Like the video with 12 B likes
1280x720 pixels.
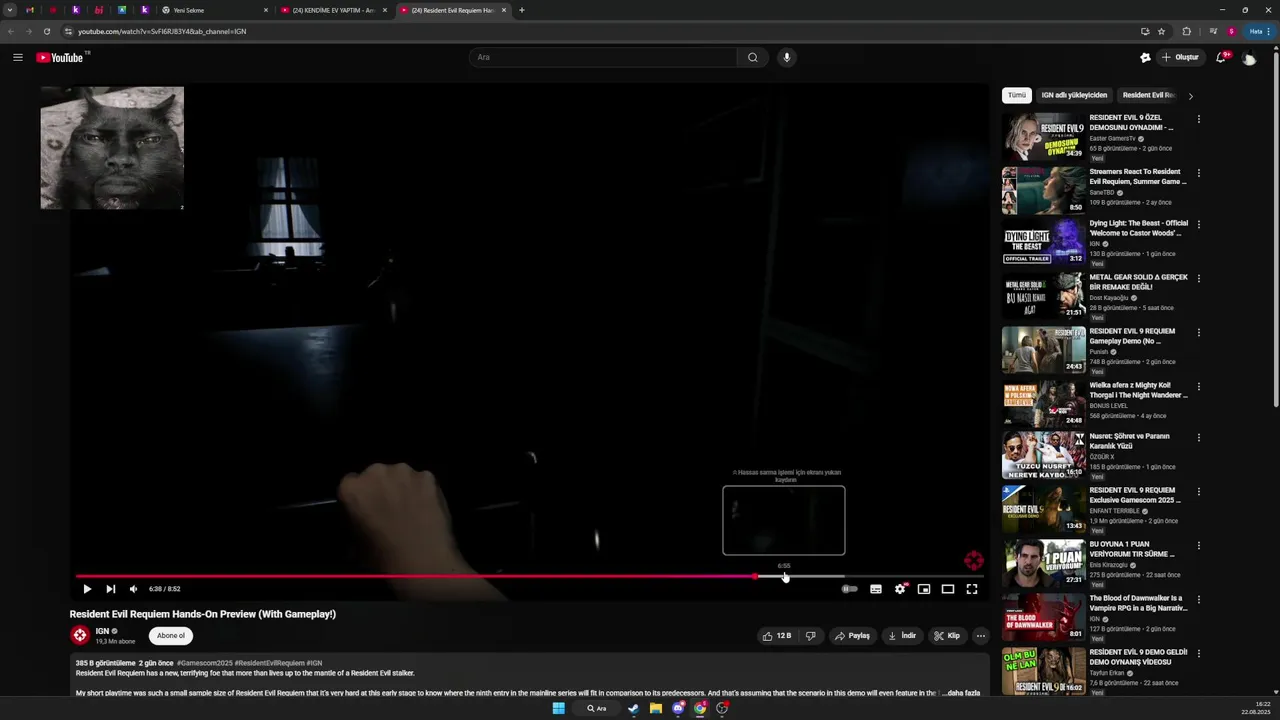click(777, 636)
